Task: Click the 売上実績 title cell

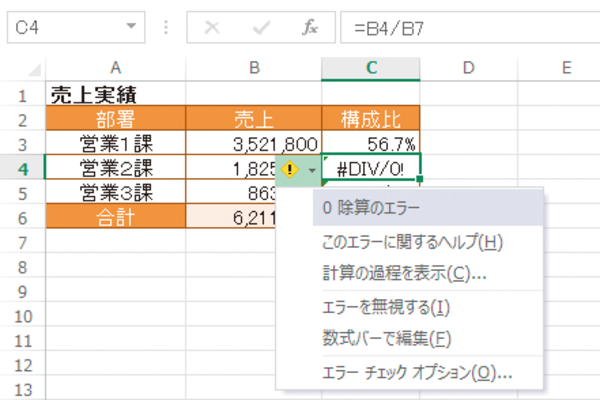Action: pos(116,95)
